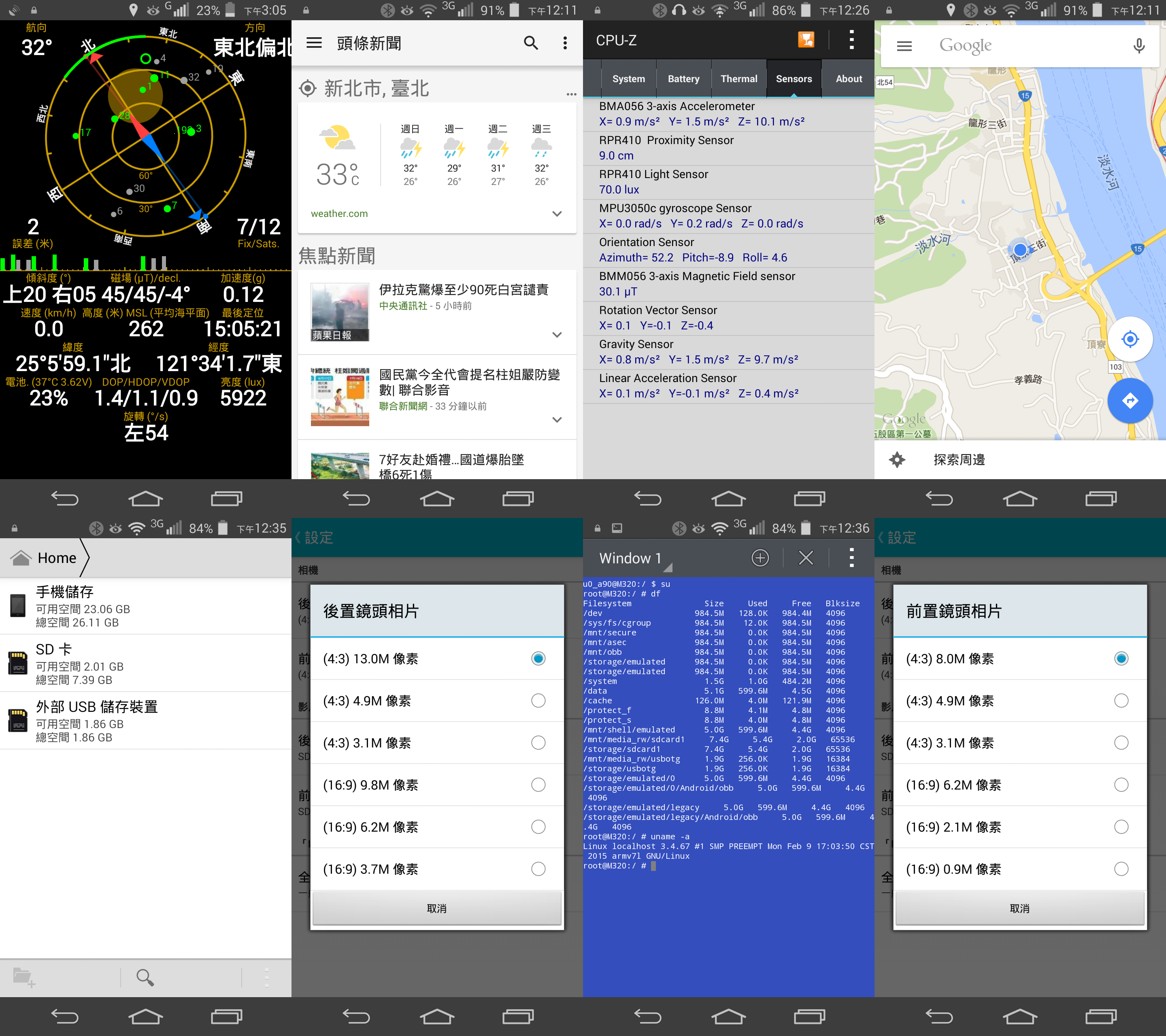This screenshot has height=1036, width=1166.
Task: Select rear camera (4:3) 4.9M 像素 option
Action: (x=437, y=701)
